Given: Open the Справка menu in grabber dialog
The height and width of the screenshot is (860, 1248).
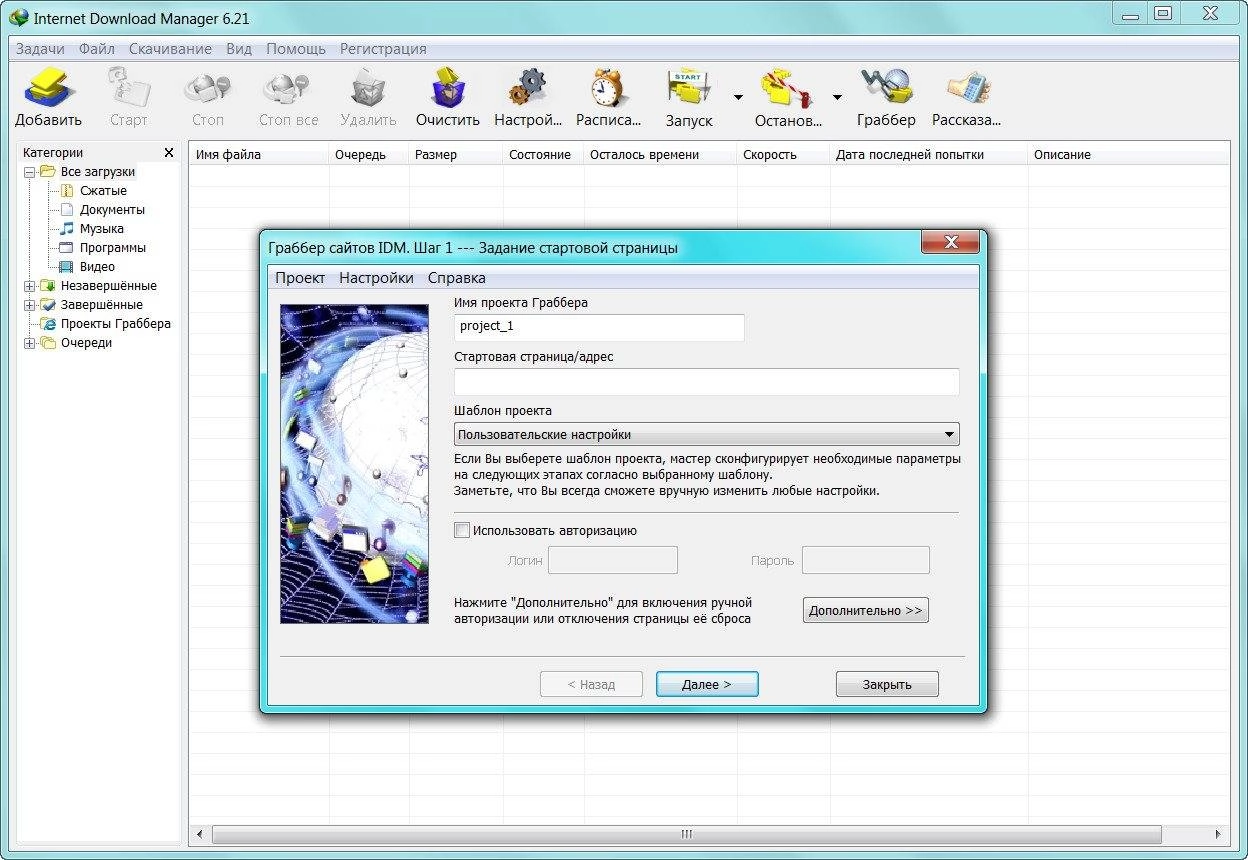Looking at the screenshot, I should pos(457,278).
